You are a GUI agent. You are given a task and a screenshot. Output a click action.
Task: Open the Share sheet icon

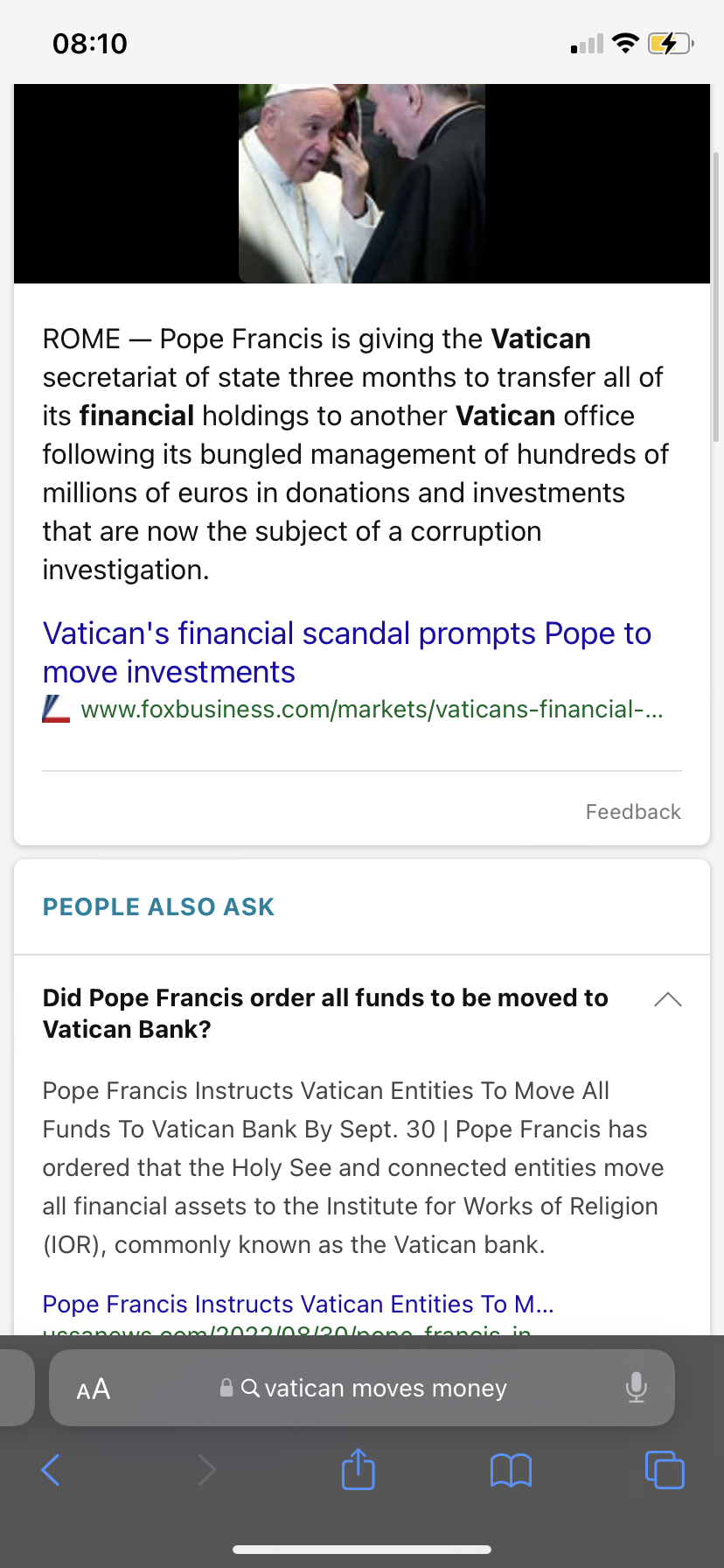click(359, 1469)
